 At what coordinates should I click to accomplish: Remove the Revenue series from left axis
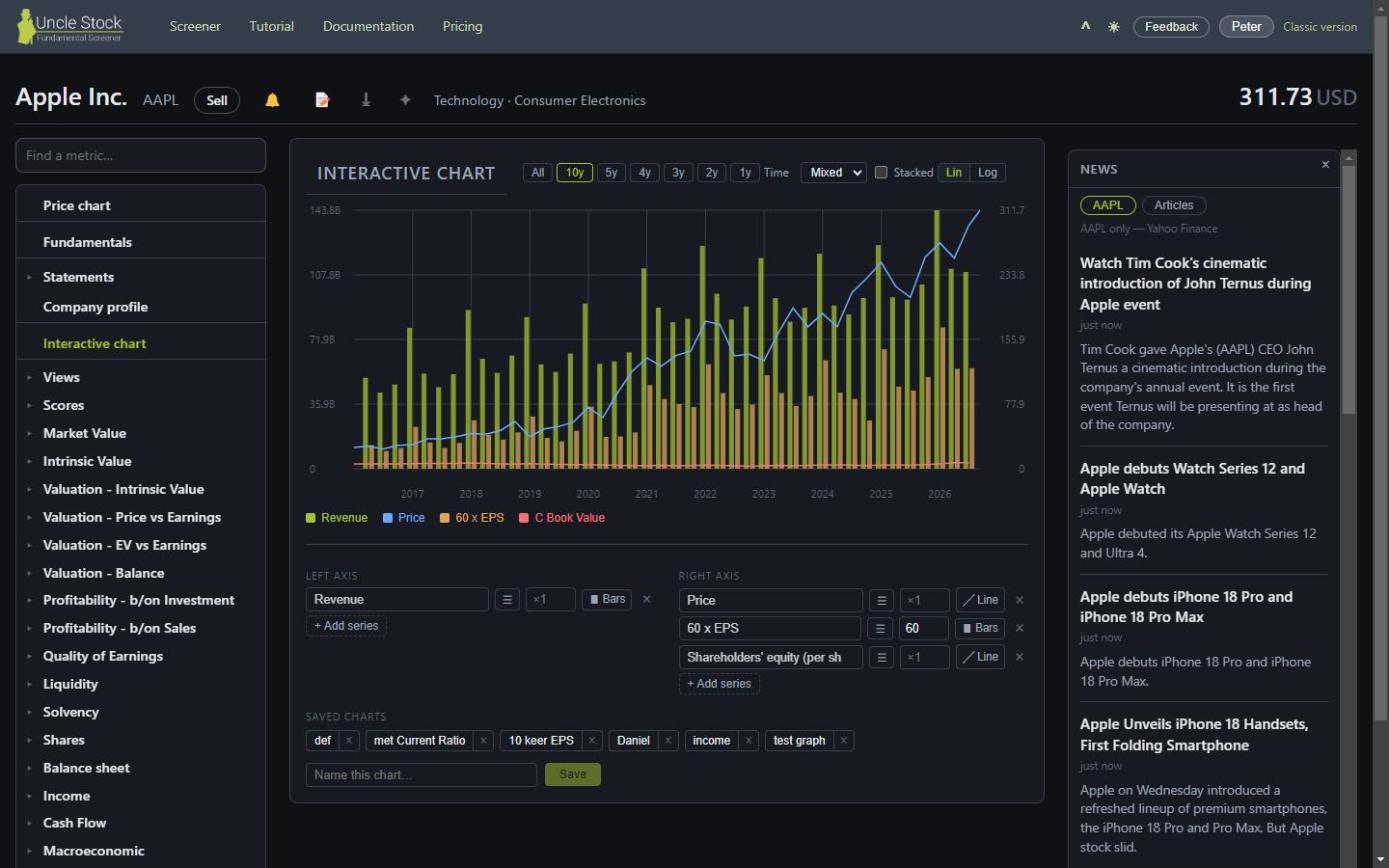click(646, 599)
